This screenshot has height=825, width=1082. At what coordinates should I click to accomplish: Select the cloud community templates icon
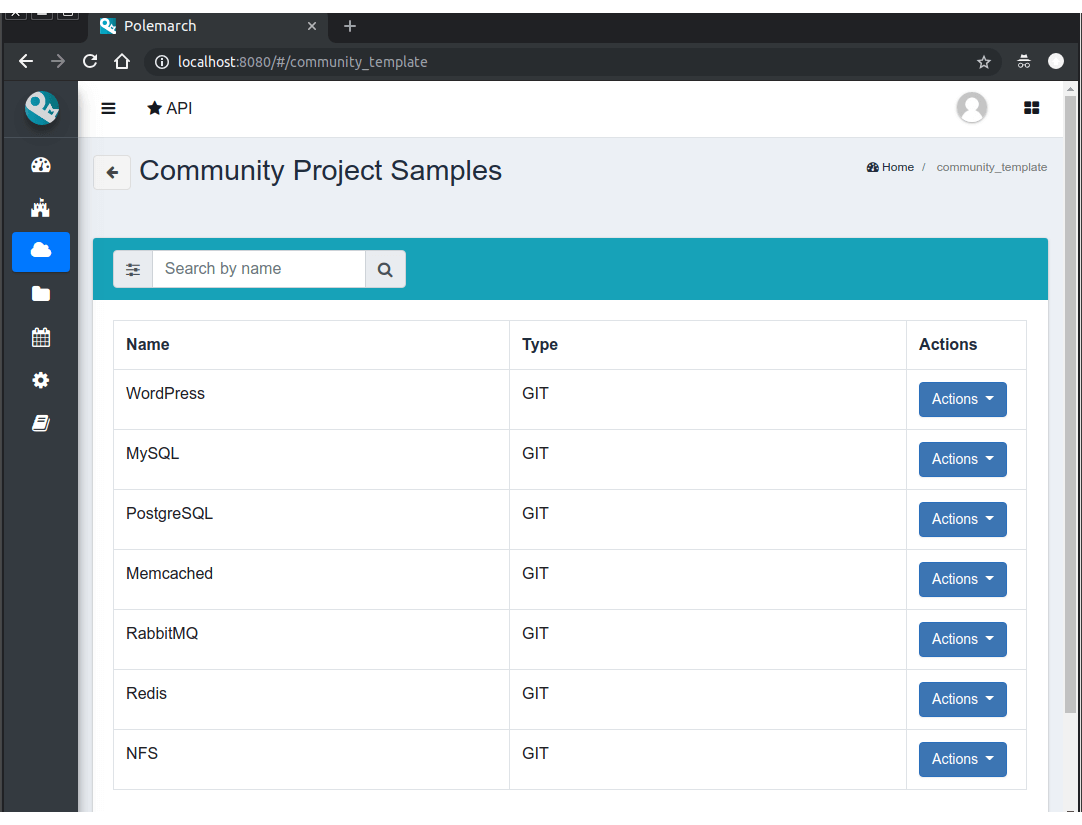pyautogui.click(x=41, y=251)
